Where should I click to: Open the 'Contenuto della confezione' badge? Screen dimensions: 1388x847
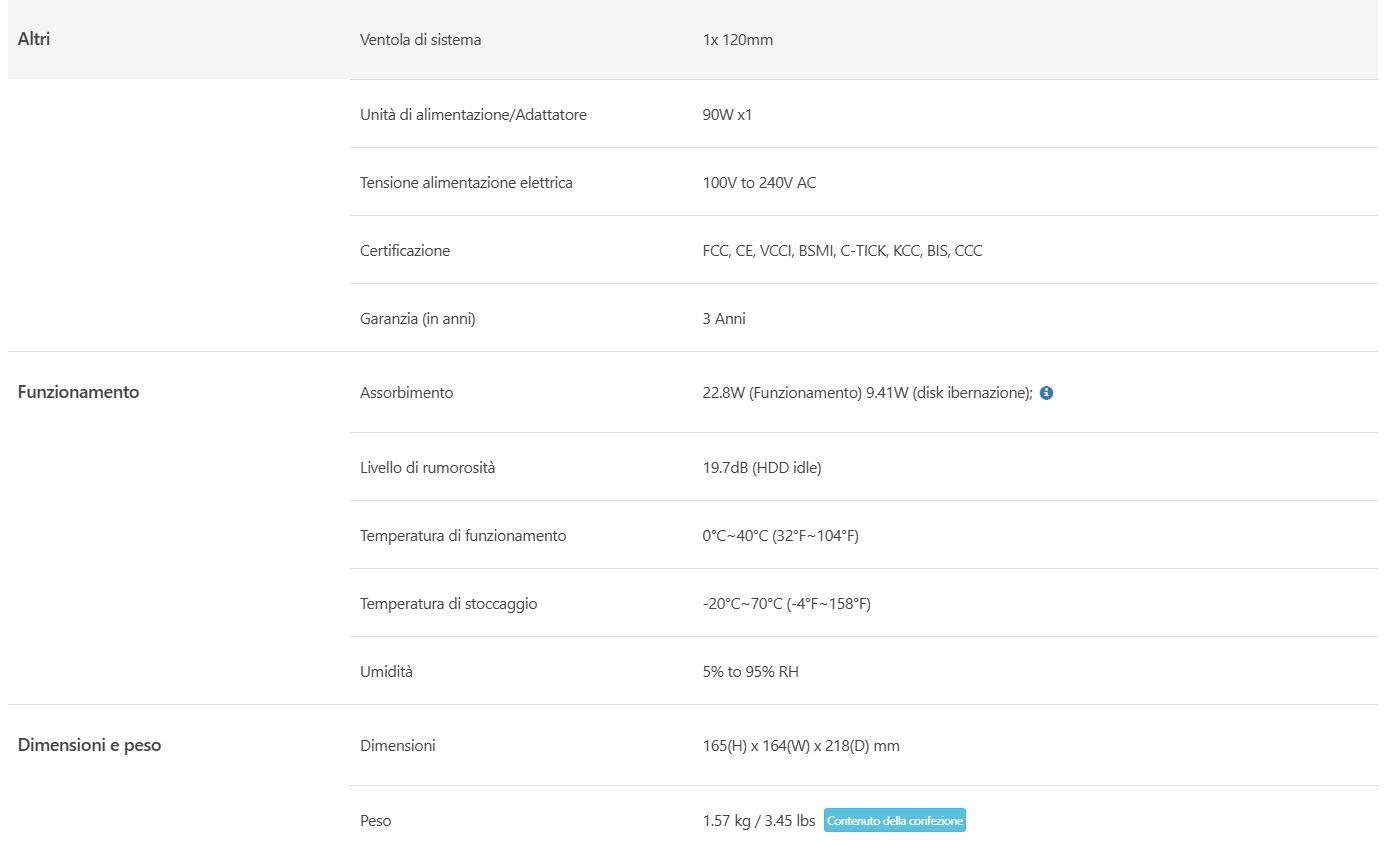click(x=894, y=821)
